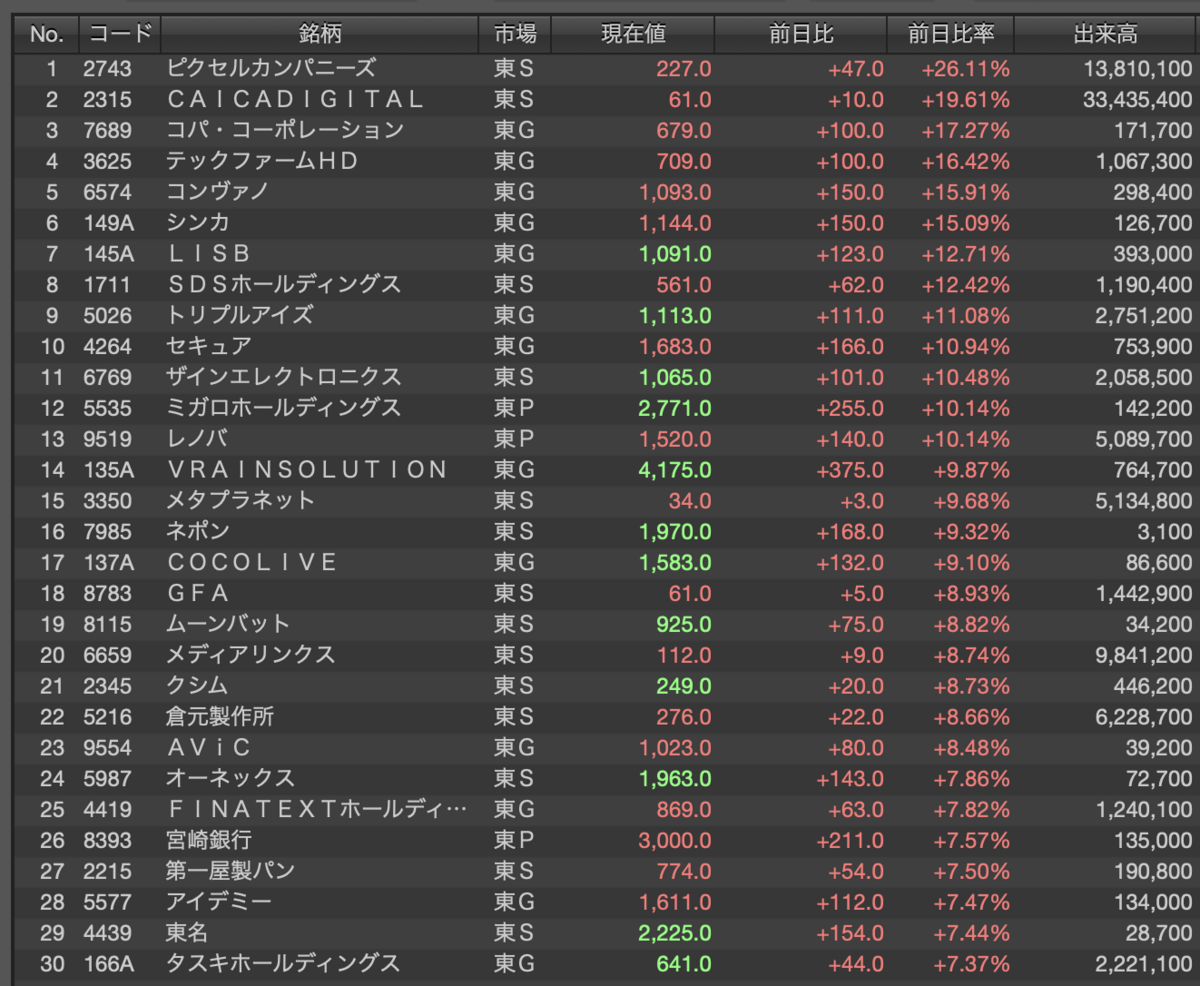Screen dimensions: 1200x986
Task: Click stock code 2315
Action: pos(107,99)
